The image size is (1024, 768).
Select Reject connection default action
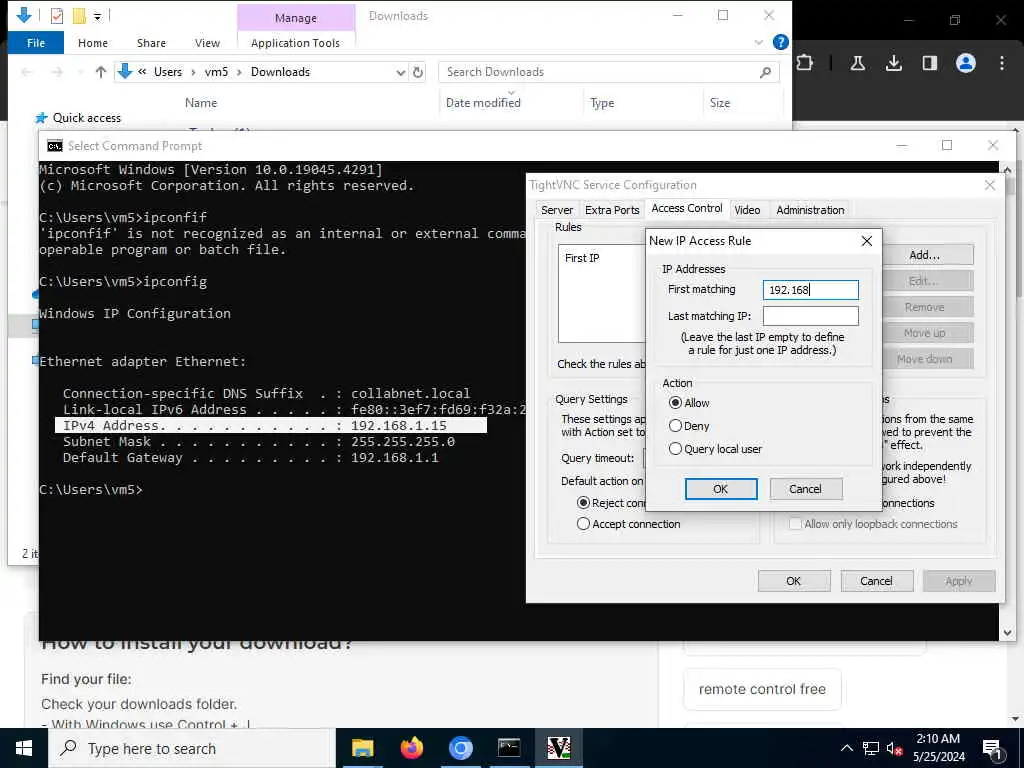(583, 503)
